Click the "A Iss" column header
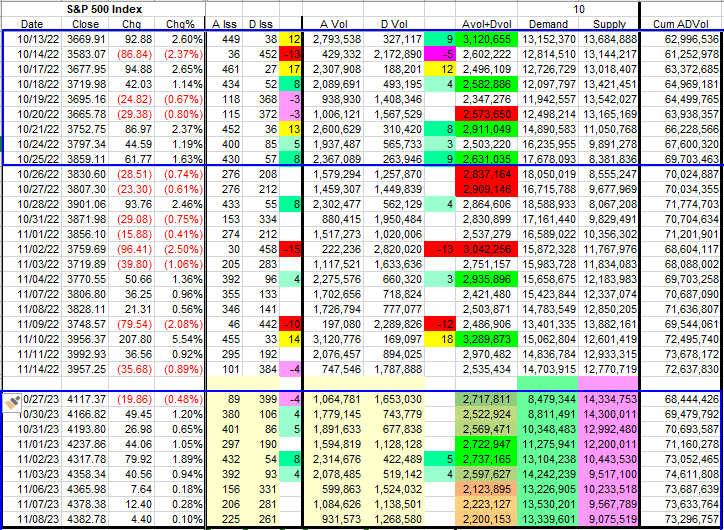This screenshot has width=724, height=530. click(x=223, y=24)
